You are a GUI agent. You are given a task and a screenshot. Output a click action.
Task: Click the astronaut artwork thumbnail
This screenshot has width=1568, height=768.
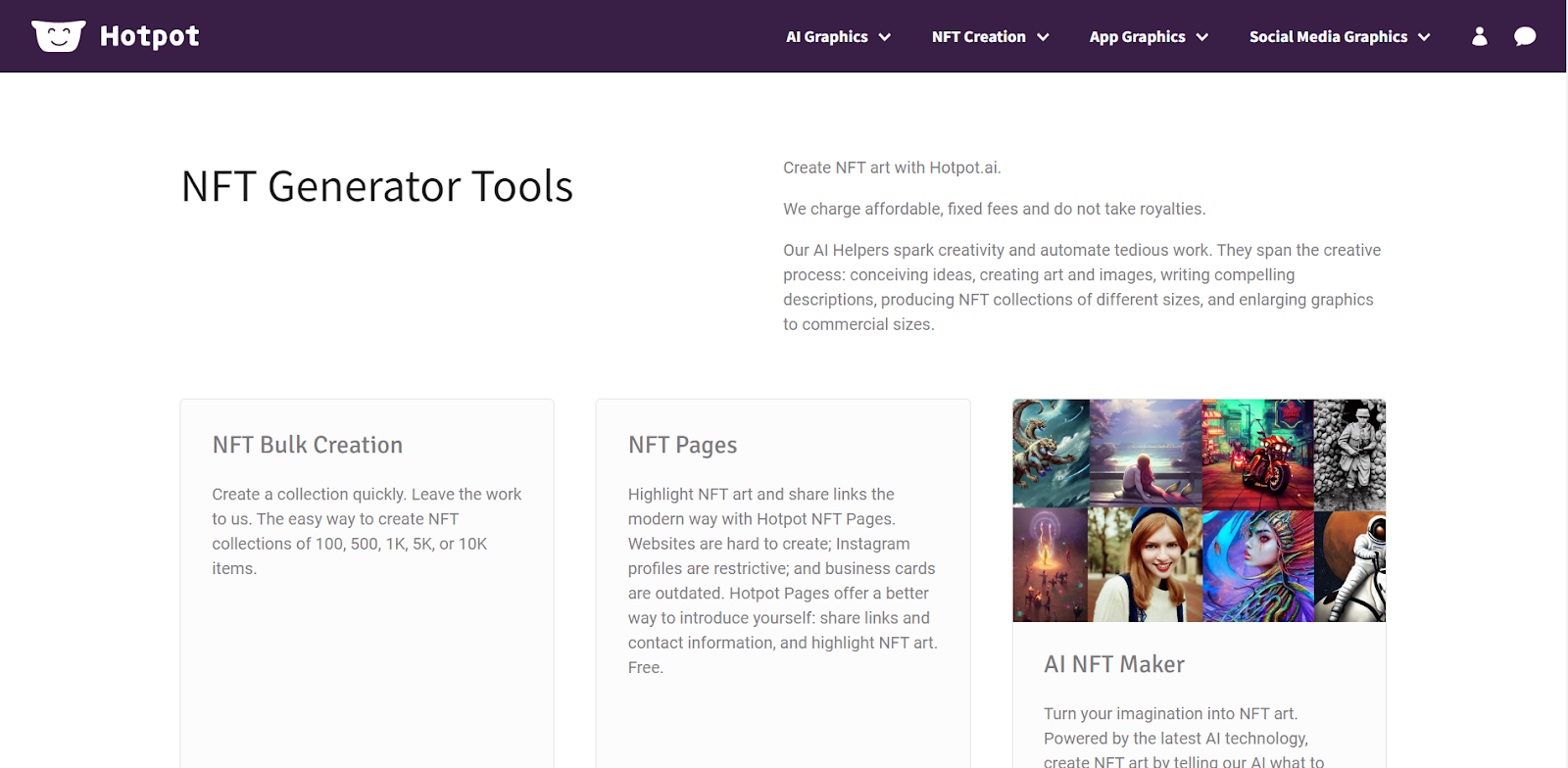click(x=1349, y=566)
